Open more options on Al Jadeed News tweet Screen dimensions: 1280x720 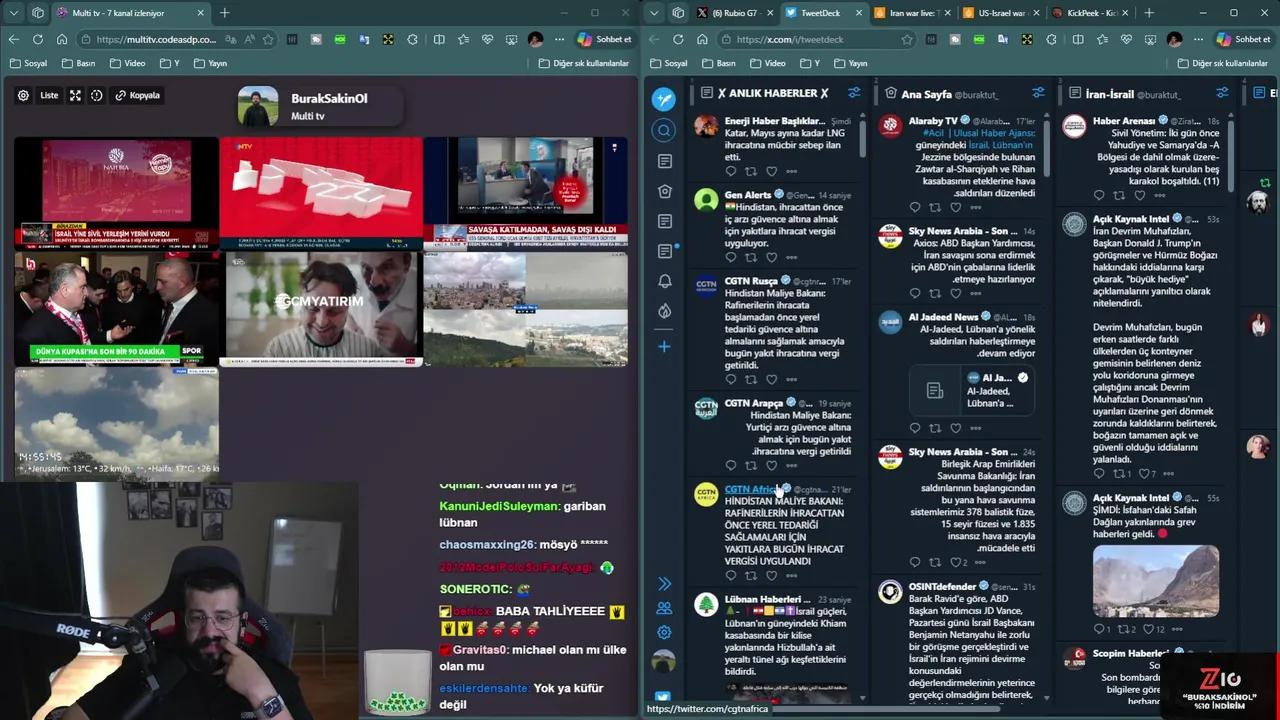click(976, 428)
